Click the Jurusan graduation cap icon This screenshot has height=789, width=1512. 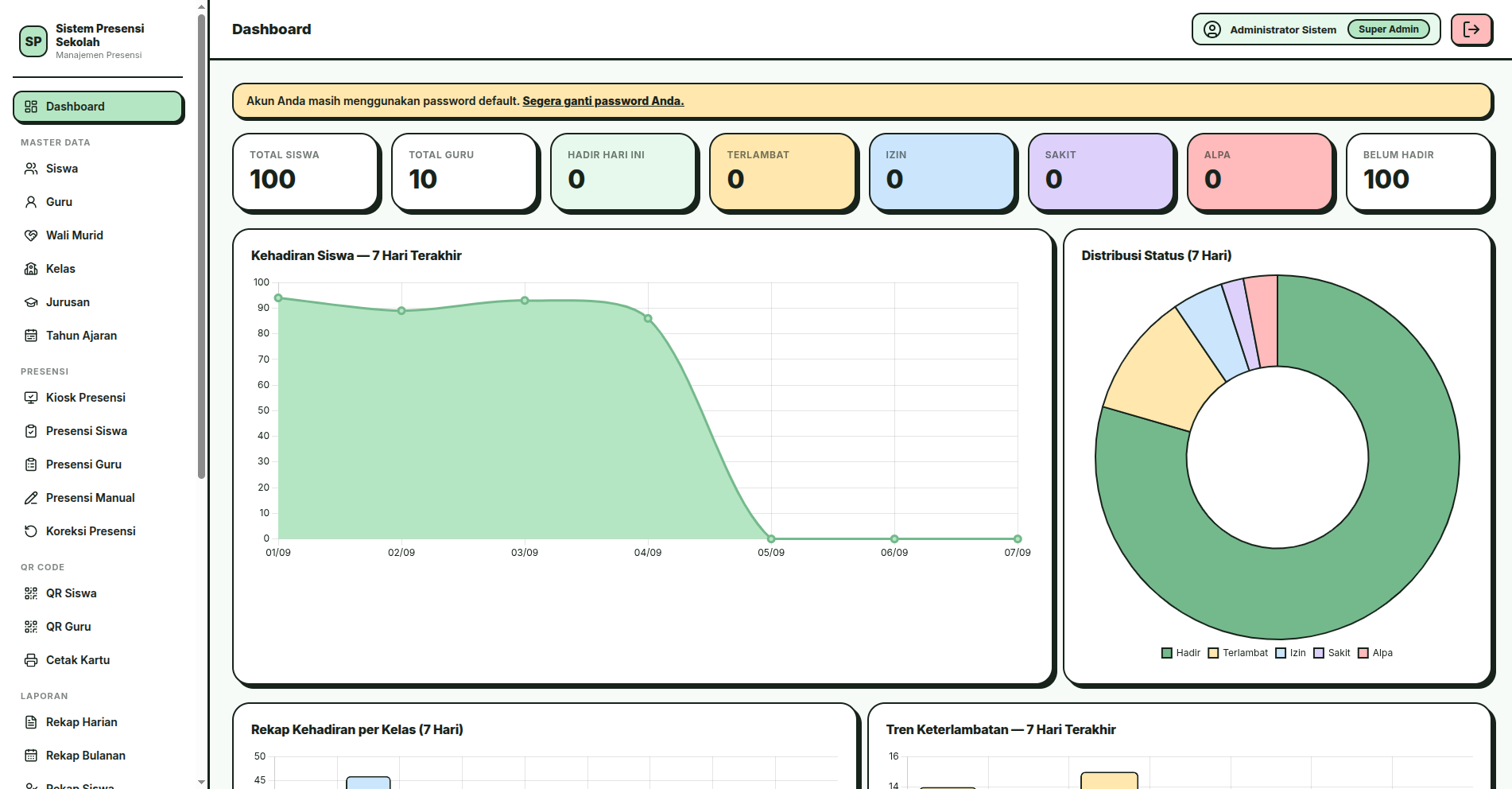click(31, 302)
